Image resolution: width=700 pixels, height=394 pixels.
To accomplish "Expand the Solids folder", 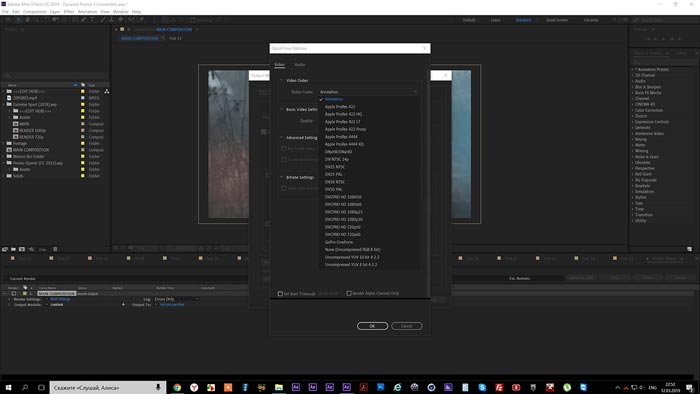I will (4, 176).
